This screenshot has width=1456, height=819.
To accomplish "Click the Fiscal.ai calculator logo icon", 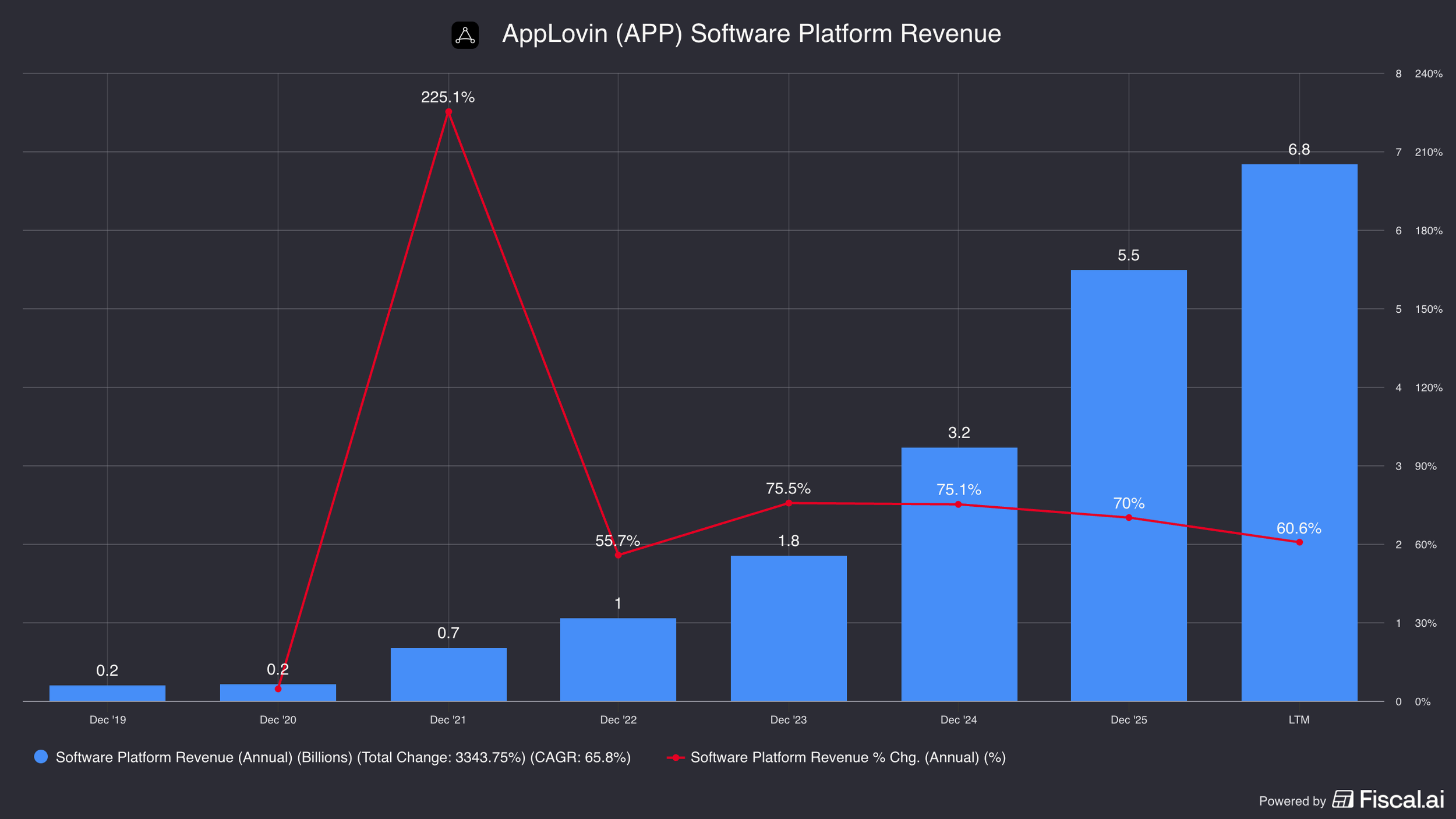I will pos(1343,799).
